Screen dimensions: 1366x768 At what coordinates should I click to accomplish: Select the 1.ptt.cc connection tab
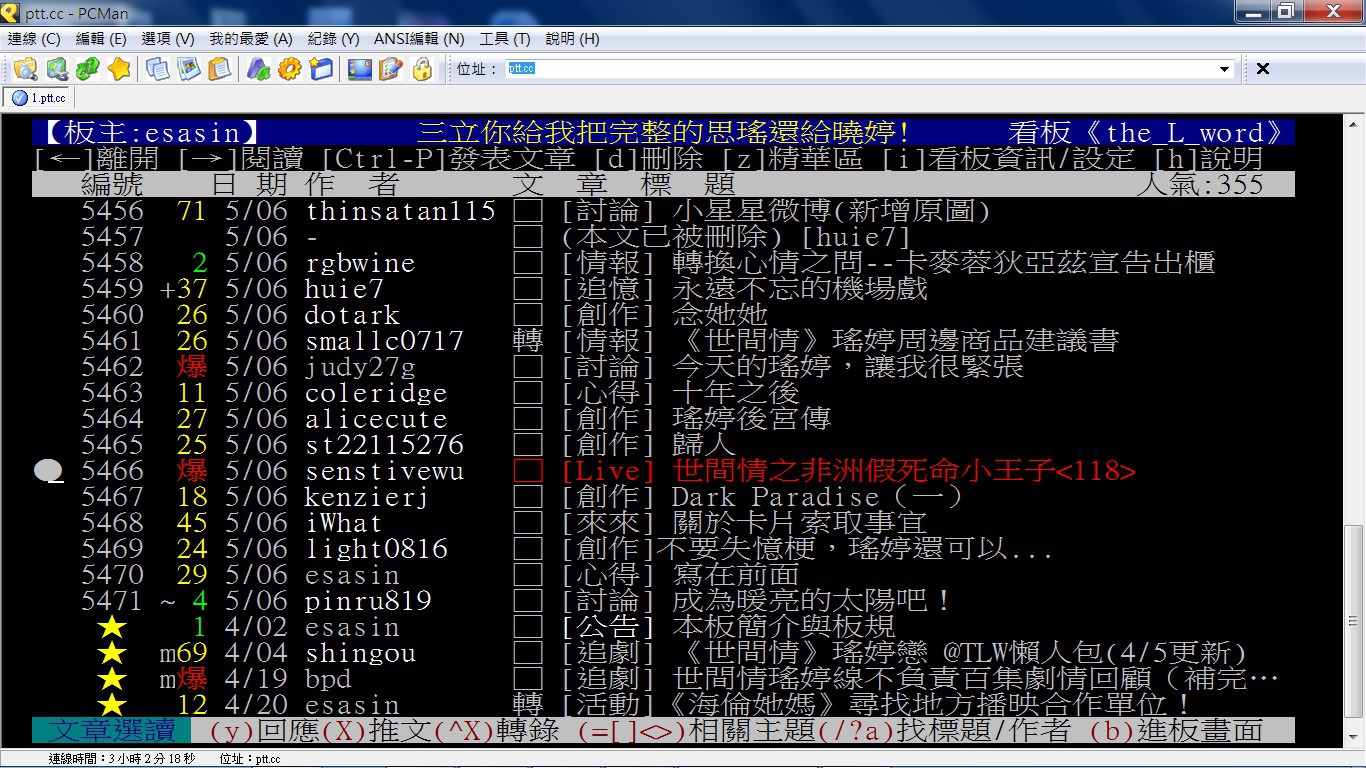[x=40, y=98]
